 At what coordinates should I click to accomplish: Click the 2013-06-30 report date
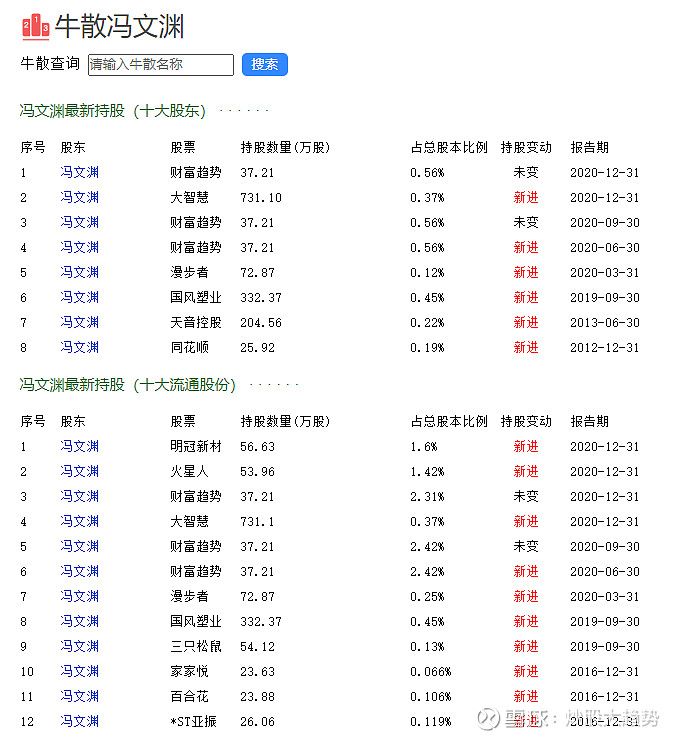click(x=605, y=323)
